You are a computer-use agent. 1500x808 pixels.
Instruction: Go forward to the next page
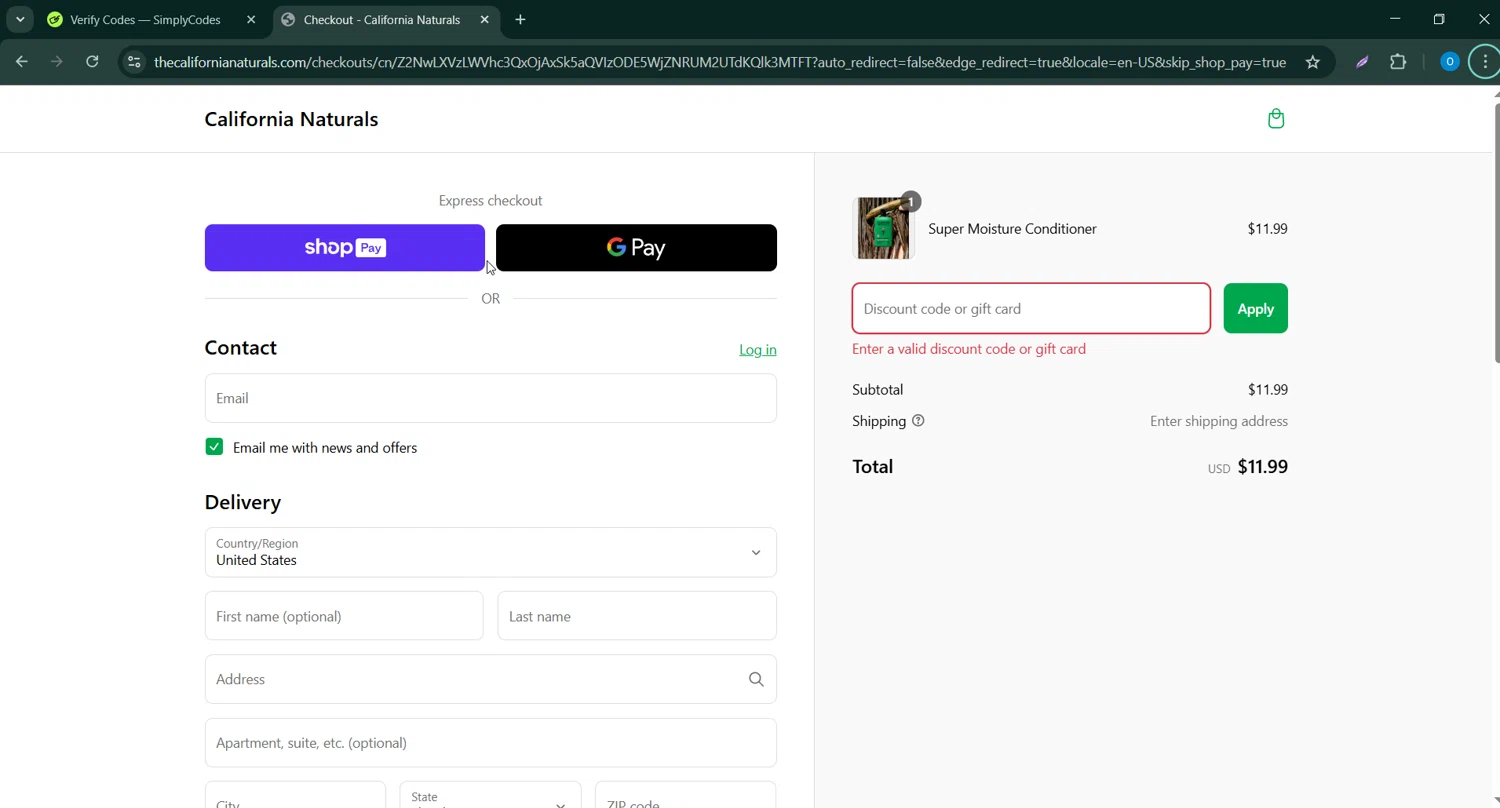tap(57, 62)
